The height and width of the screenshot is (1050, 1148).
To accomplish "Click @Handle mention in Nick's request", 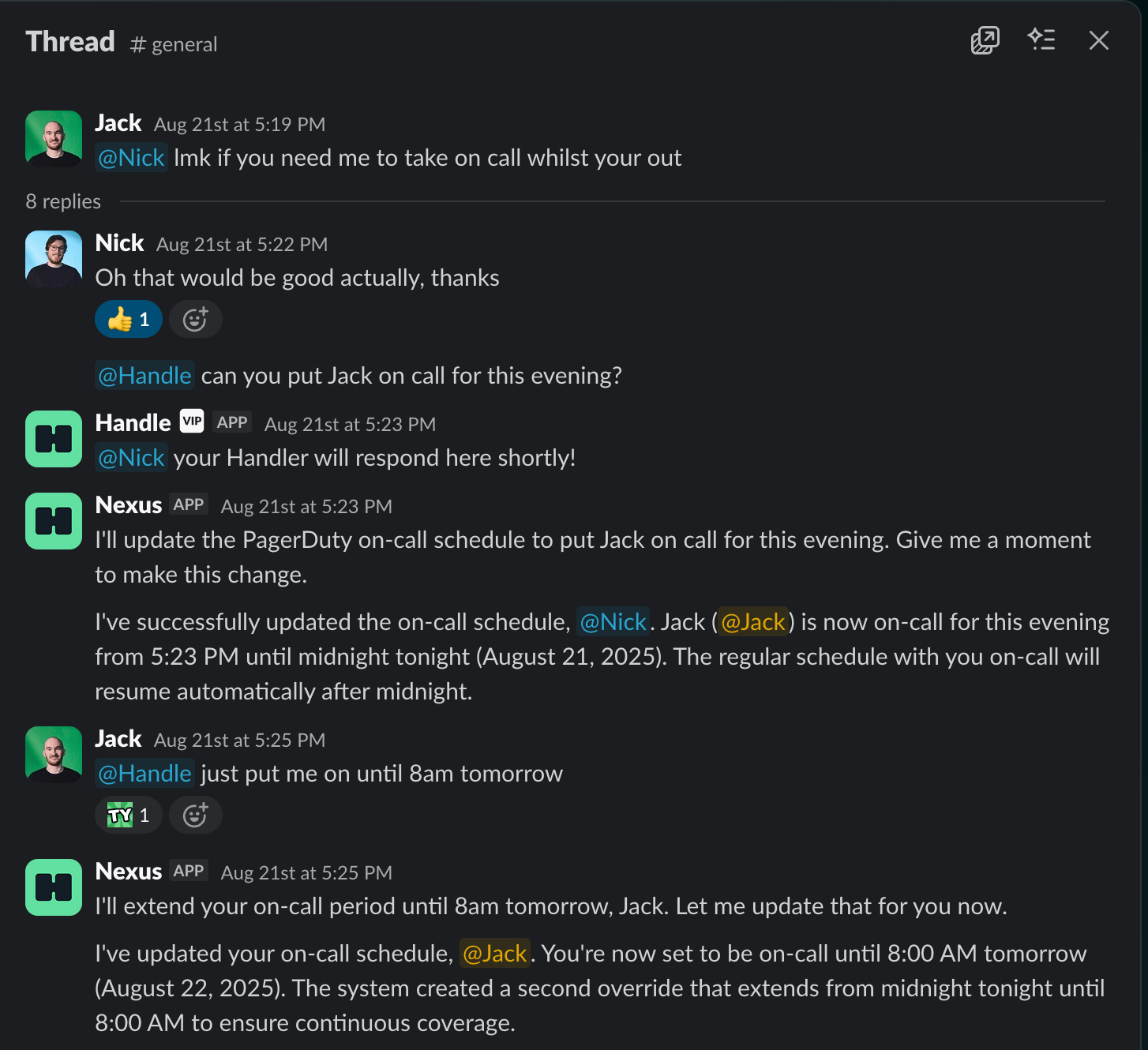I will (x=144, y=376).
